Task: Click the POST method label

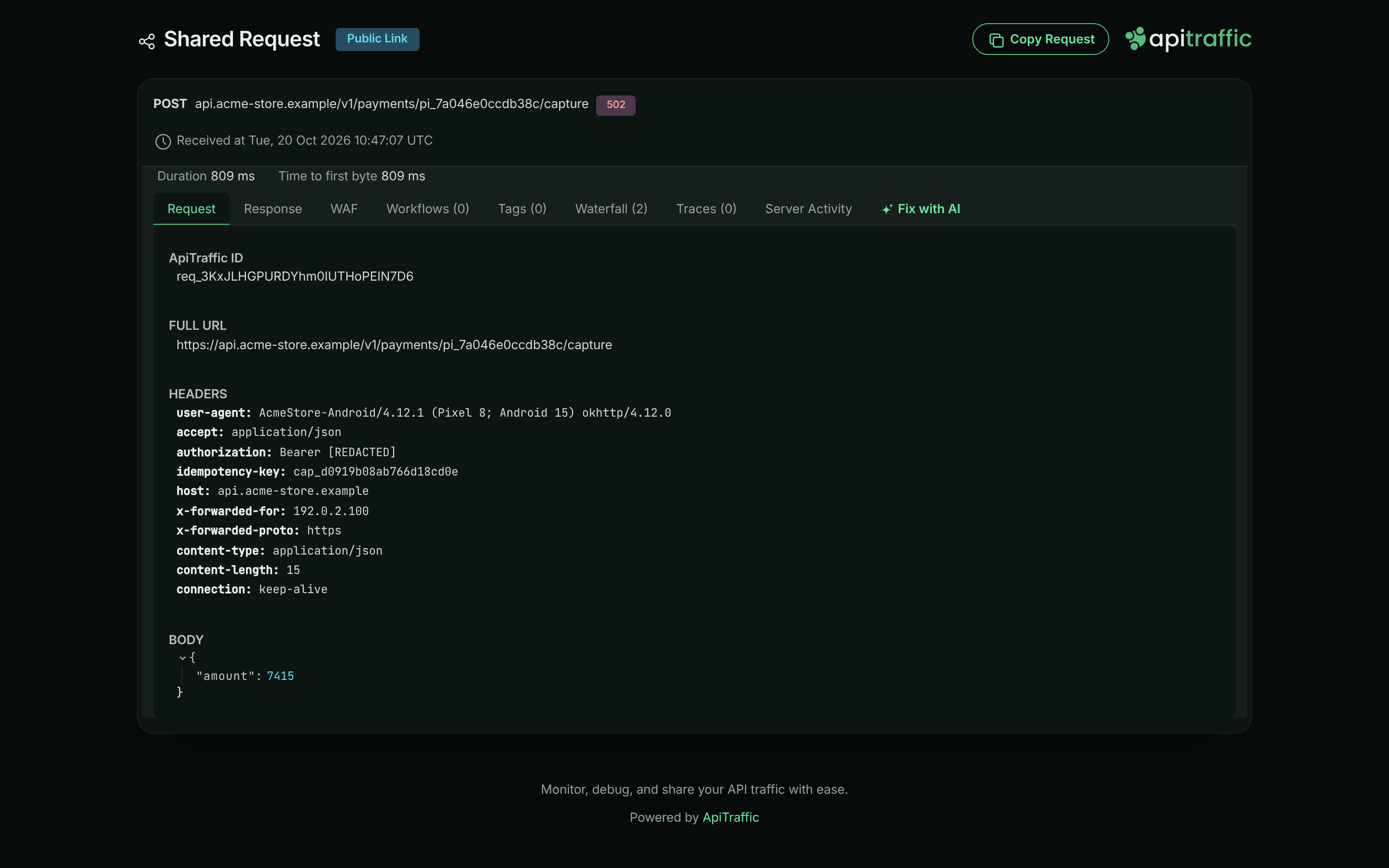Action: click(170, 104)
